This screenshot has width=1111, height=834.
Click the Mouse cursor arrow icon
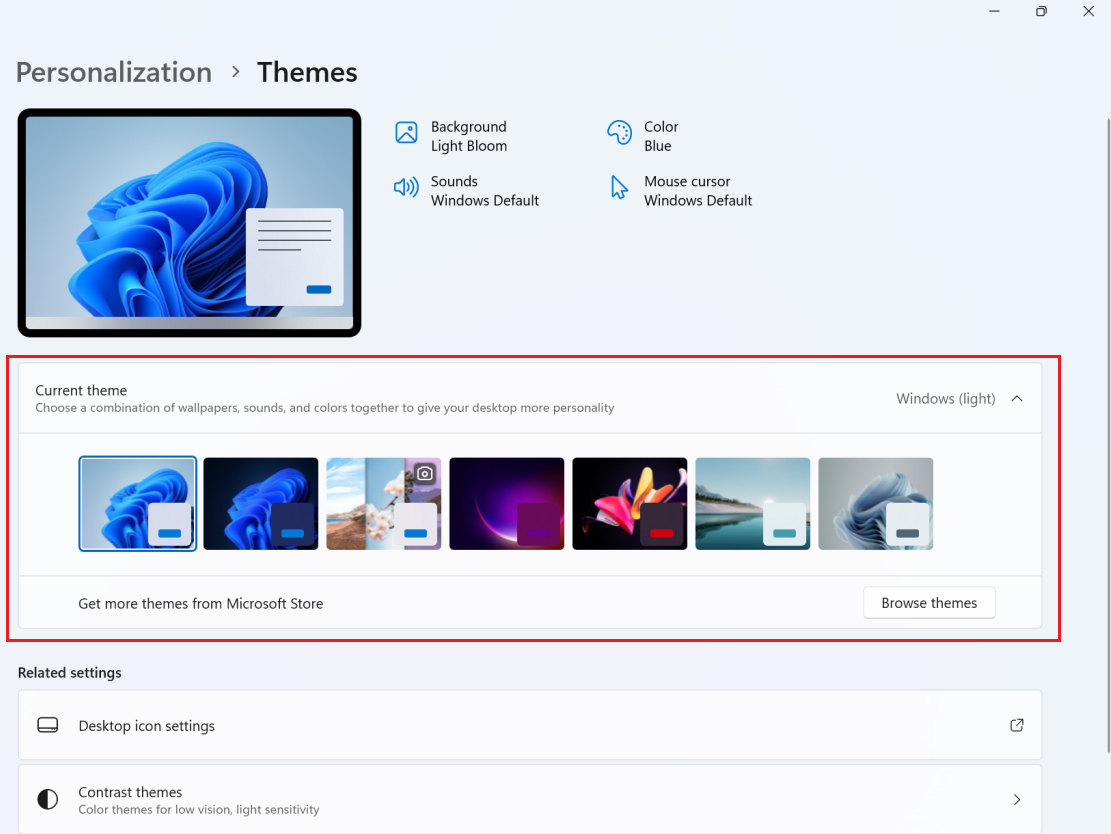coord(619,188)
